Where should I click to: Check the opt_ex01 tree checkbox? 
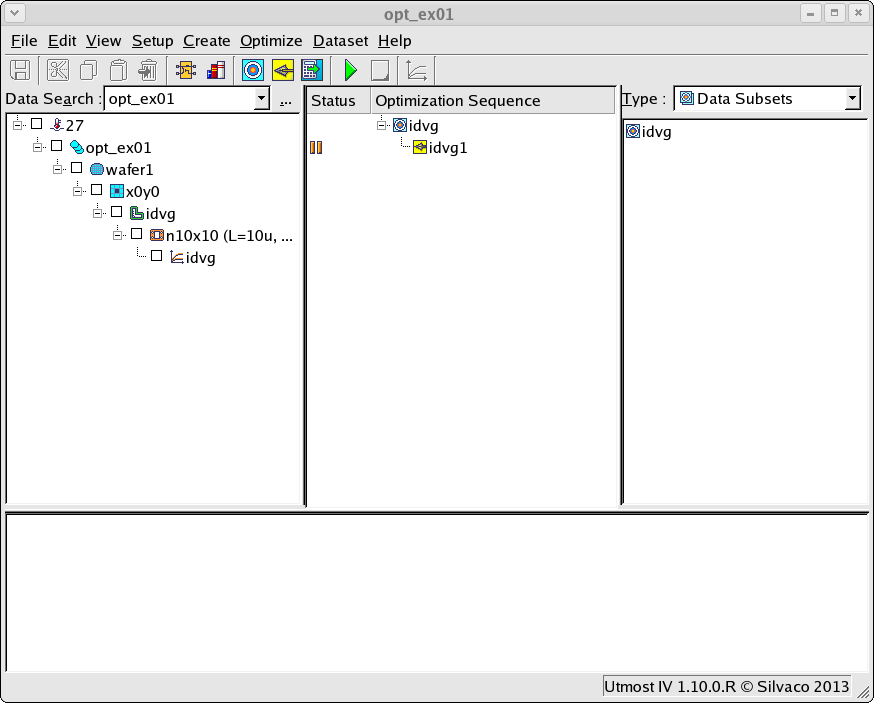(x=56, y=146)
